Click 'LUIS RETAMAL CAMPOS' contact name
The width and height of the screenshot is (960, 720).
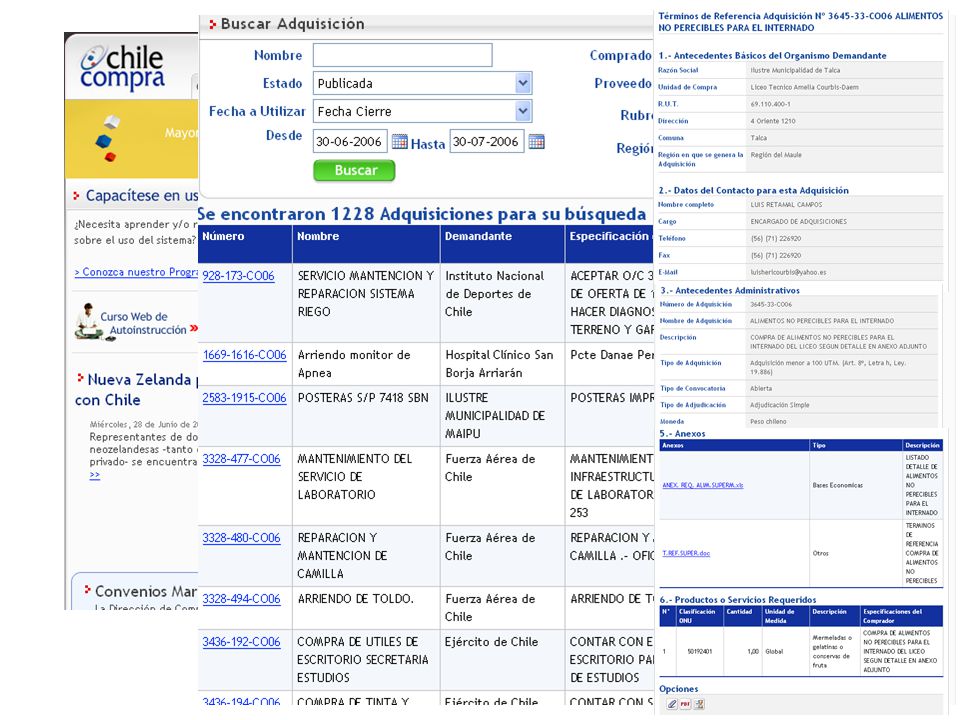coord(786,204)
